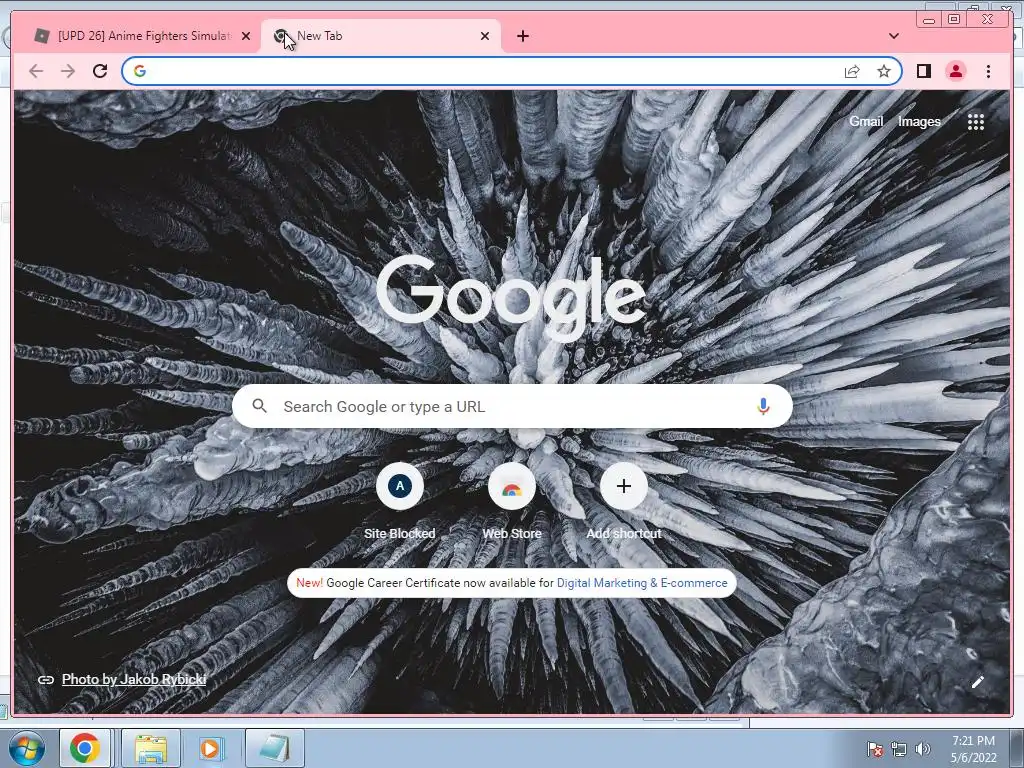Open a new tab with the plus button
The width and height of the screenshot is (1024, 768).
tap(522, 36)
